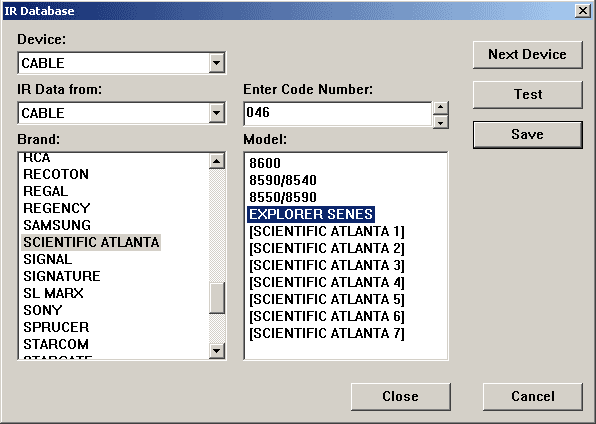Image resolution: width=596 pixels, height=424 pixels.
Task: Click the Close button at bottom
Action: click(x=401, y=397)
